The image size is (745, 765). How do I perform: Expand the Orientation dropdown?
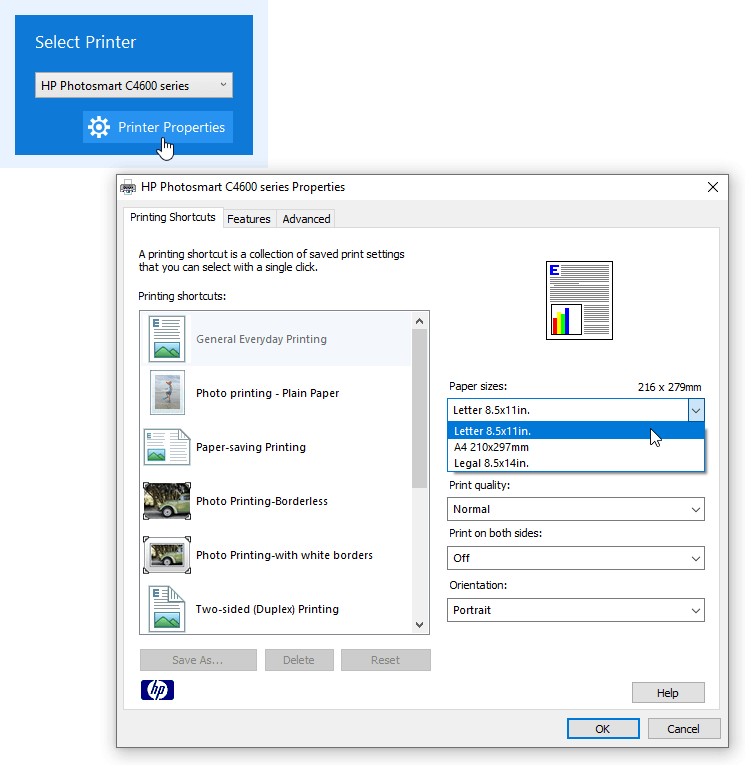(x=576, y=610)
